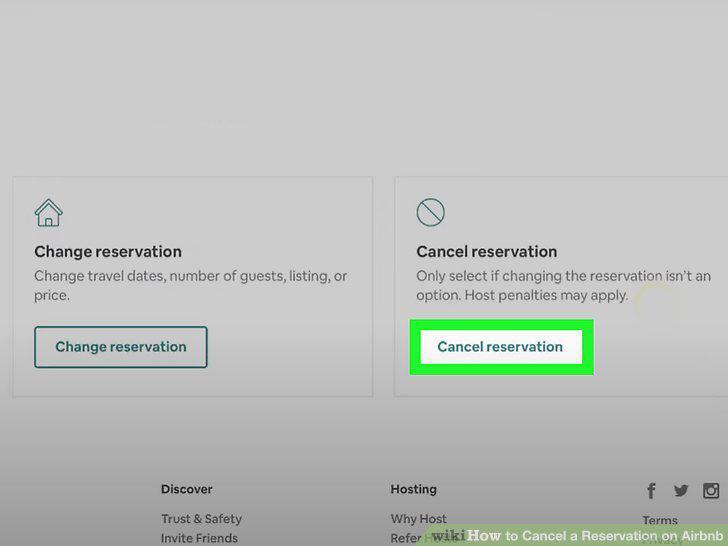The width and height of the screenshot is (728, 546).
Task: Click the 'Change reservation' card heading
Action: [108, 252]
